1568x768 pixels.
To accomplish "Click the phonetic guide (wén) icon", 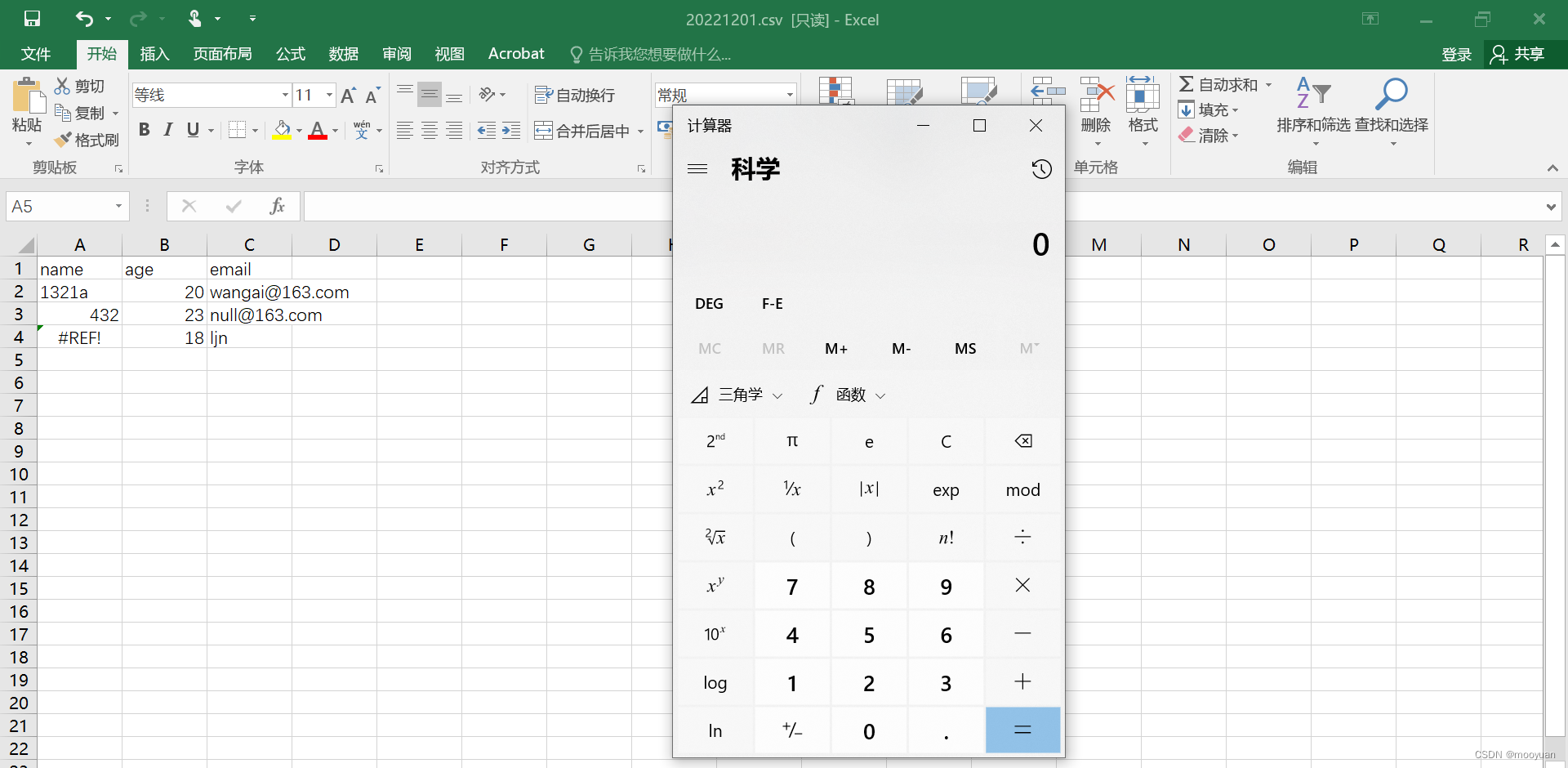I will click(x=362, y=130).
